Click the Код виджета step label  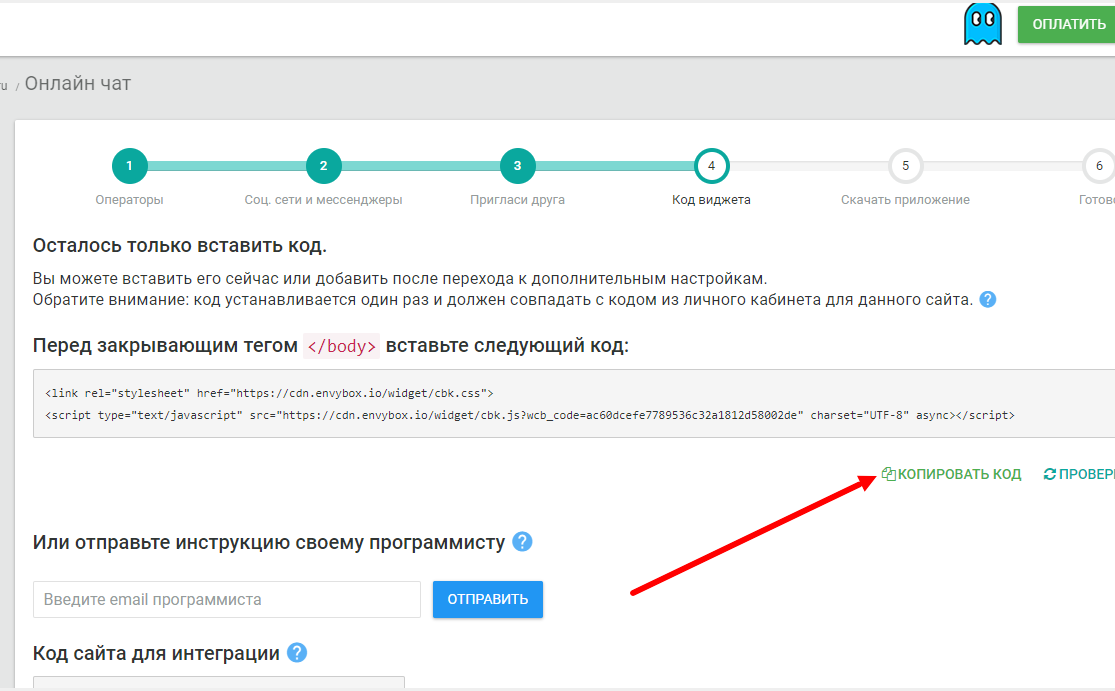[711, 200]
